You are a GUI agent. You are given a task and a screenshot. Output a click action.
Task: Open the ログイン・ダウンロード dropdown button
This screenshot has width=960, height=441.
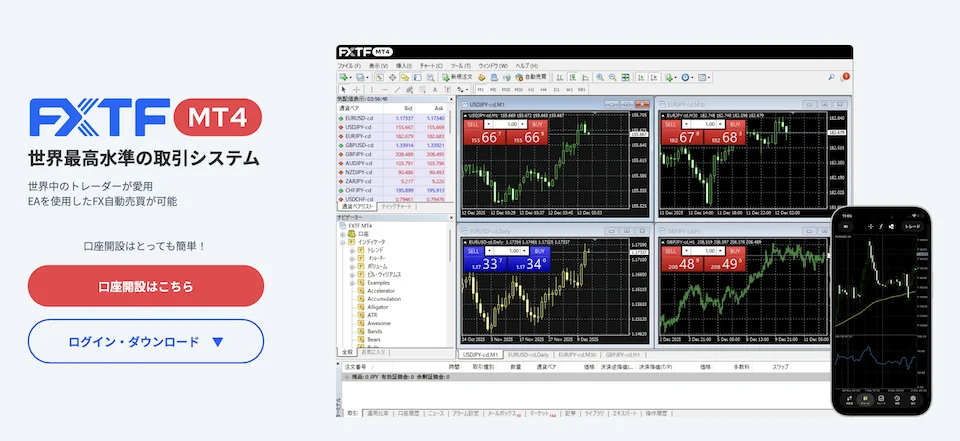point(146,341)
